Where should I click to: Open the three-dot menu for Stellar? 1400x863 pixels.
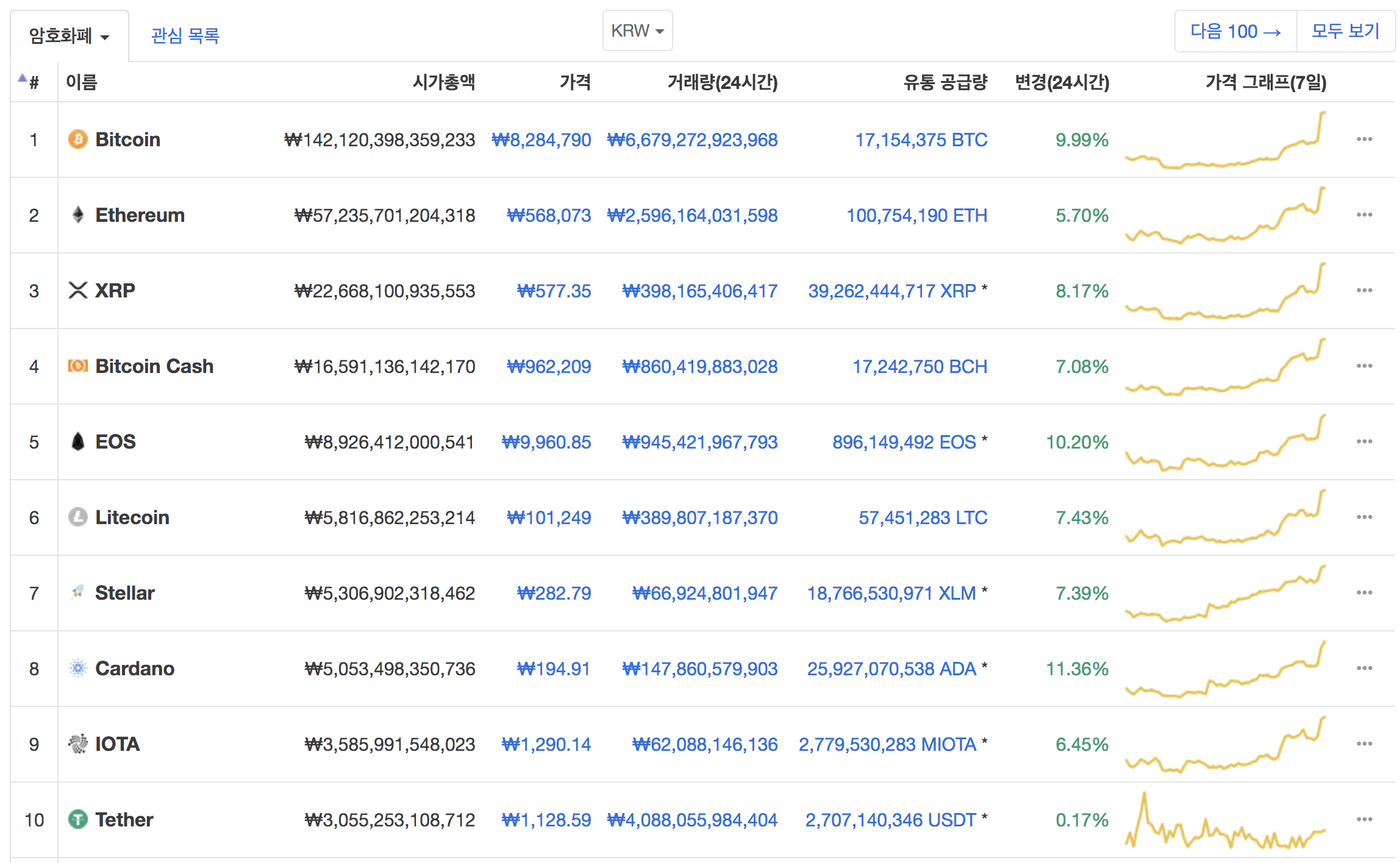click(1364, 592)
